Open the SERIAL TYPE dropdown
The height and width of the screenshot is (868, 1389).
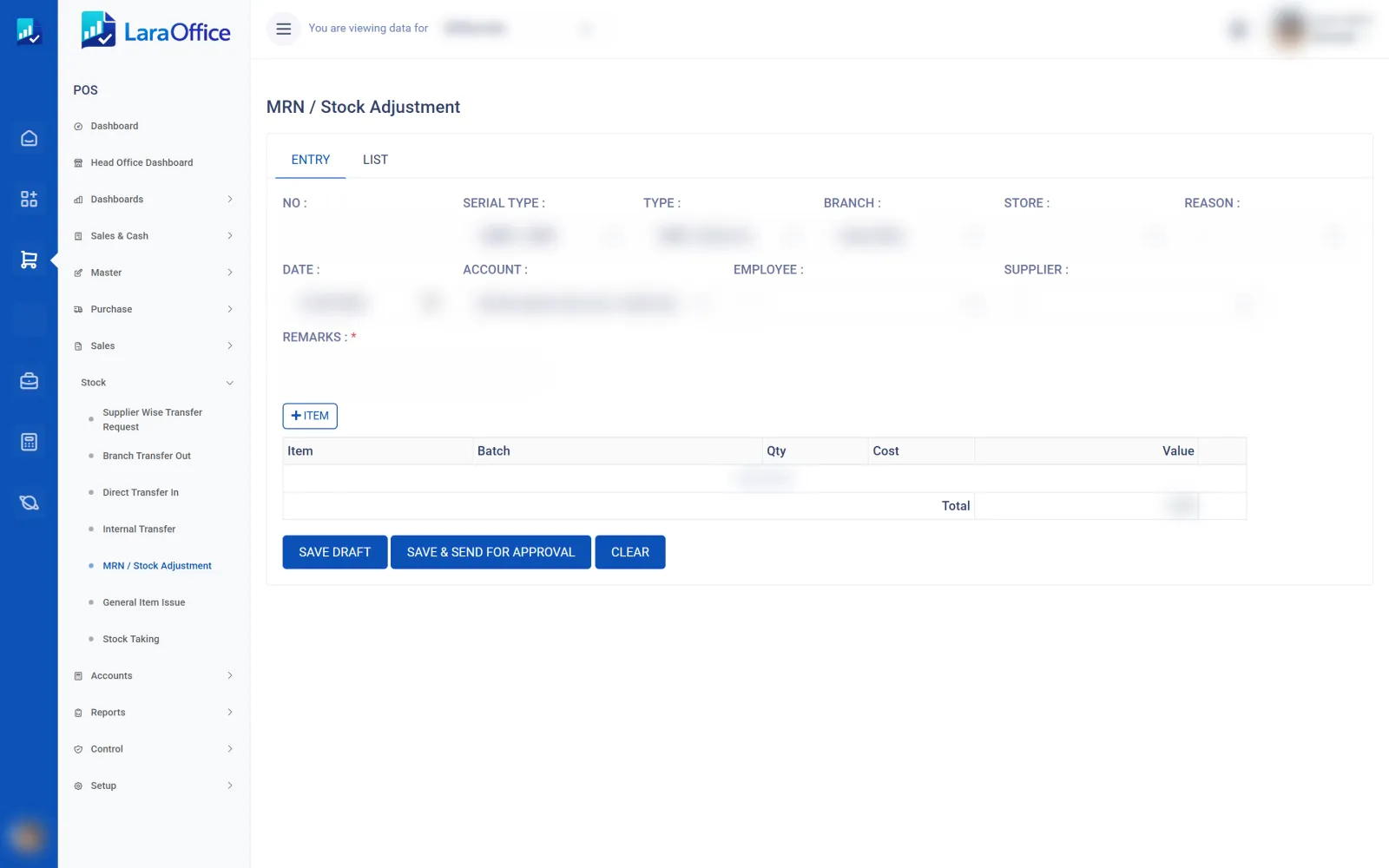tap(544, 235)
